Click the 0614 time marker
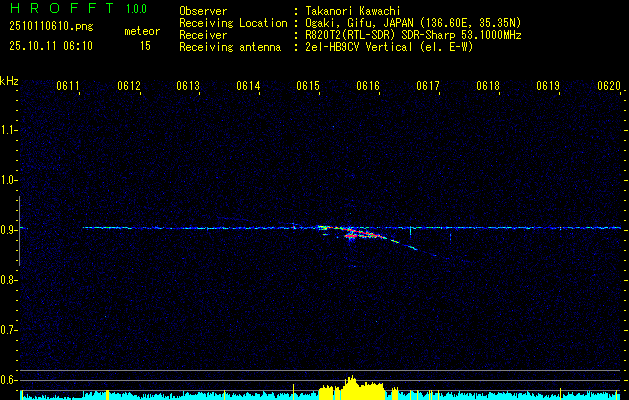The image size is (629, 400). 248,86
